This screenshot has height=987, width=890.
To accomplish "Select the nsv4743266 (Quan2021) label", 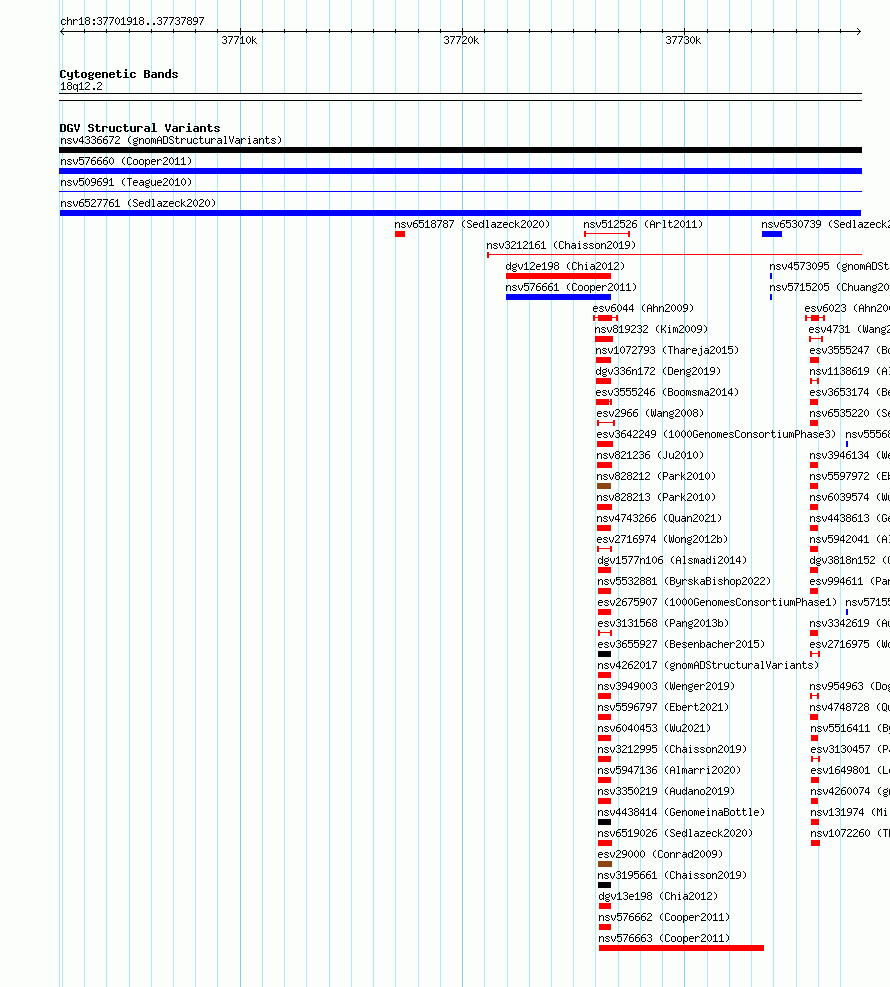I will pos(660,518).
